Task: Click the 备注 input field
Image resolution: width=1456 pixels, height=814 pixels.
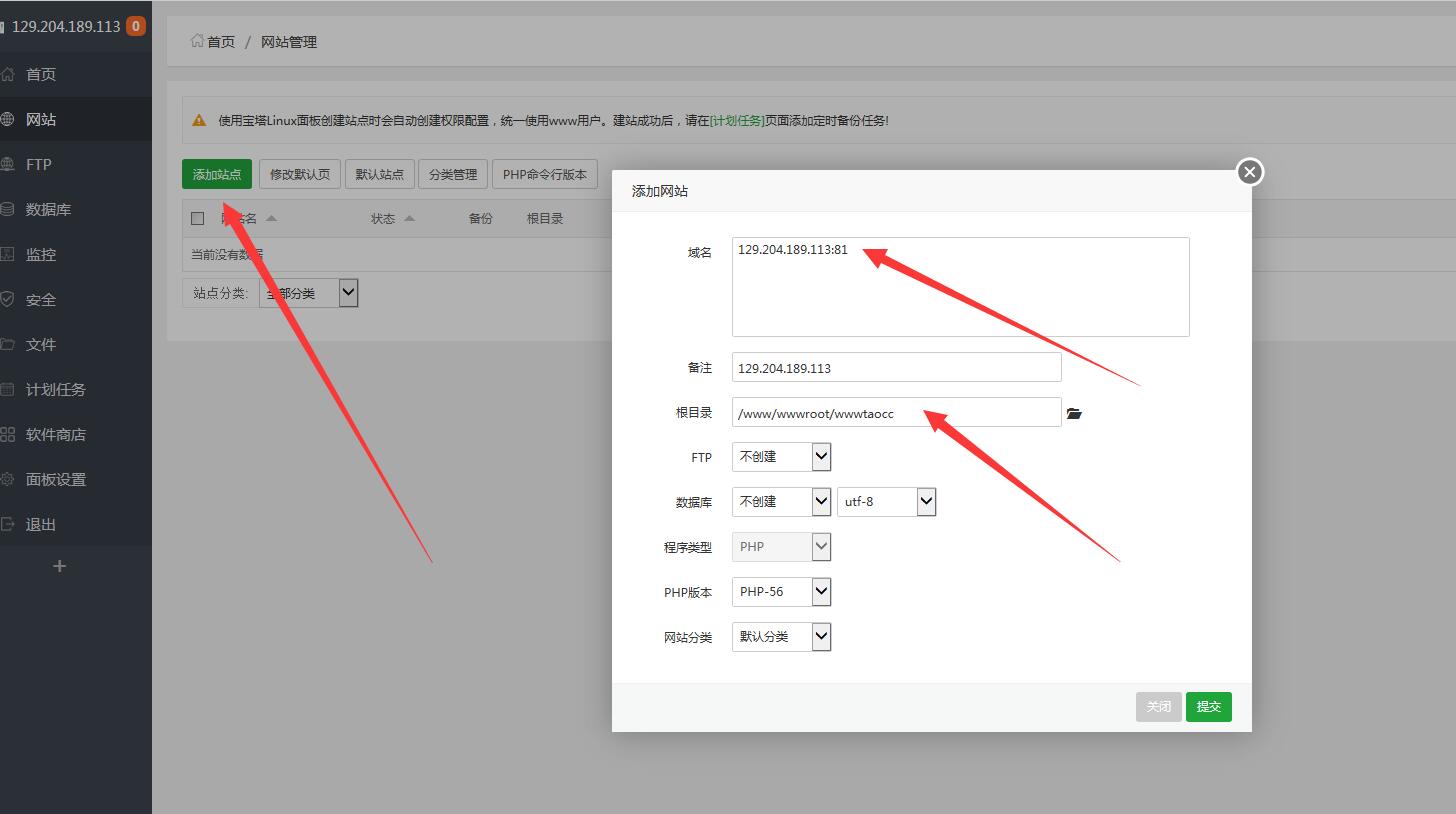Action: [x=896, y=368]
